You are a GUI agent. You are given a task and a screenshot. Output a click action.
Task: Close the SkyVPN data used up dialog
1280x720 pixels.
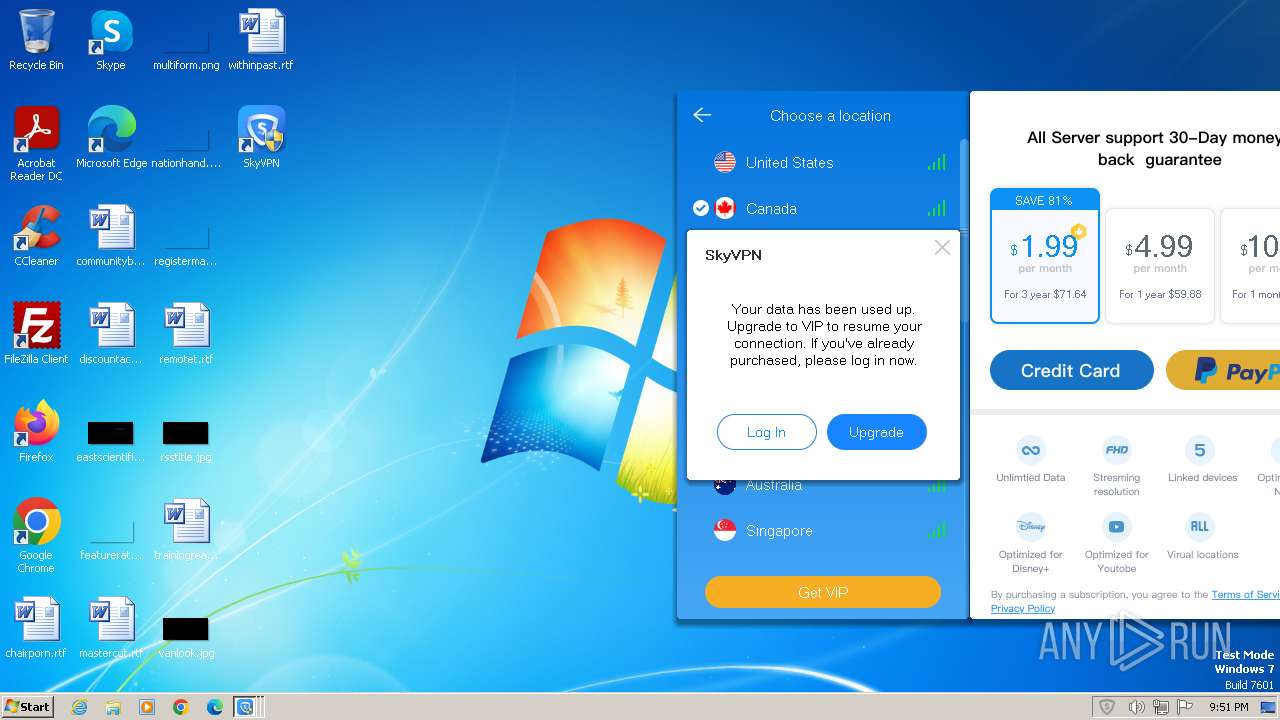(942, 247)
